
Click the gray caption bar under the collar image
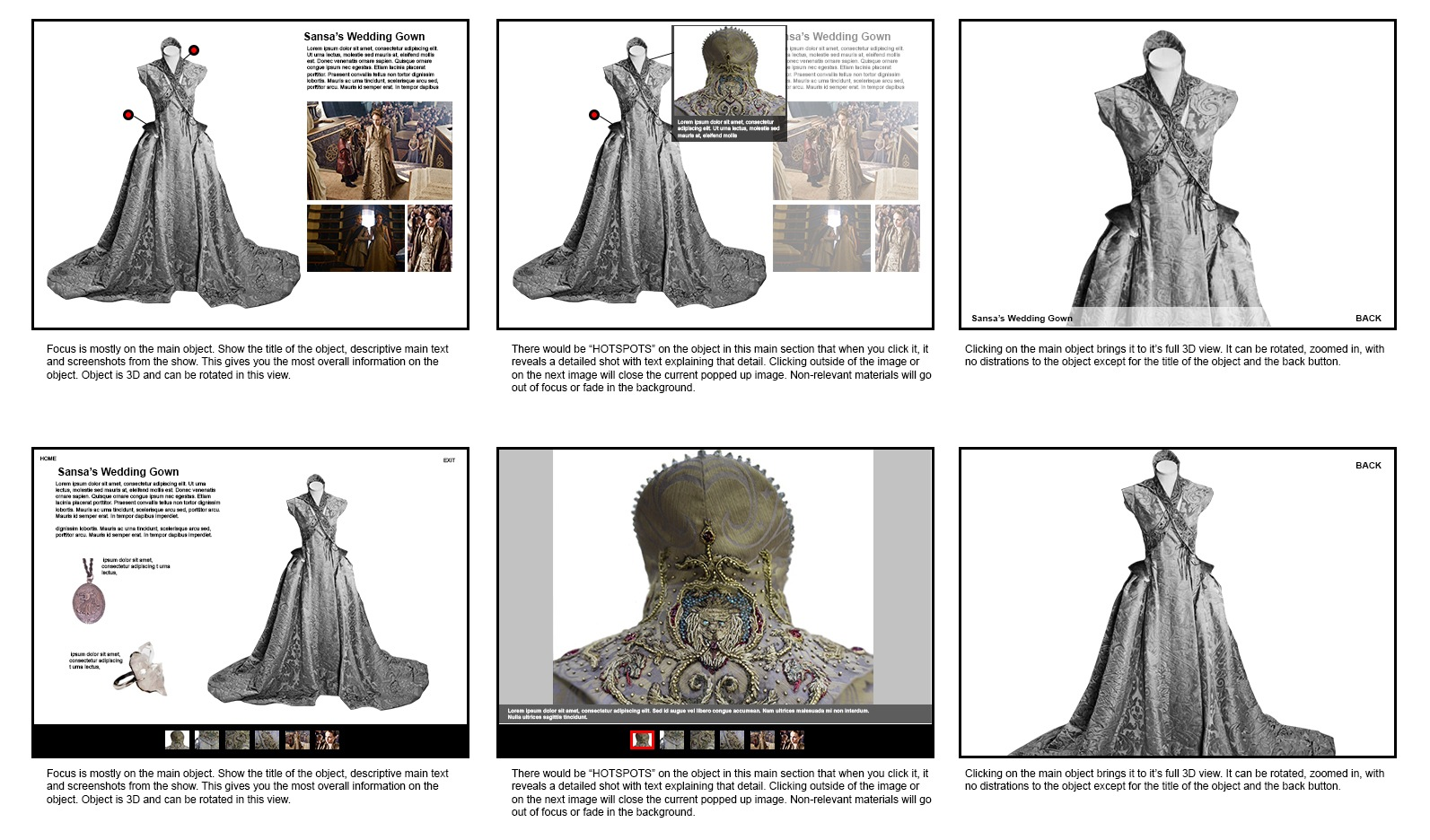(715, 714)
